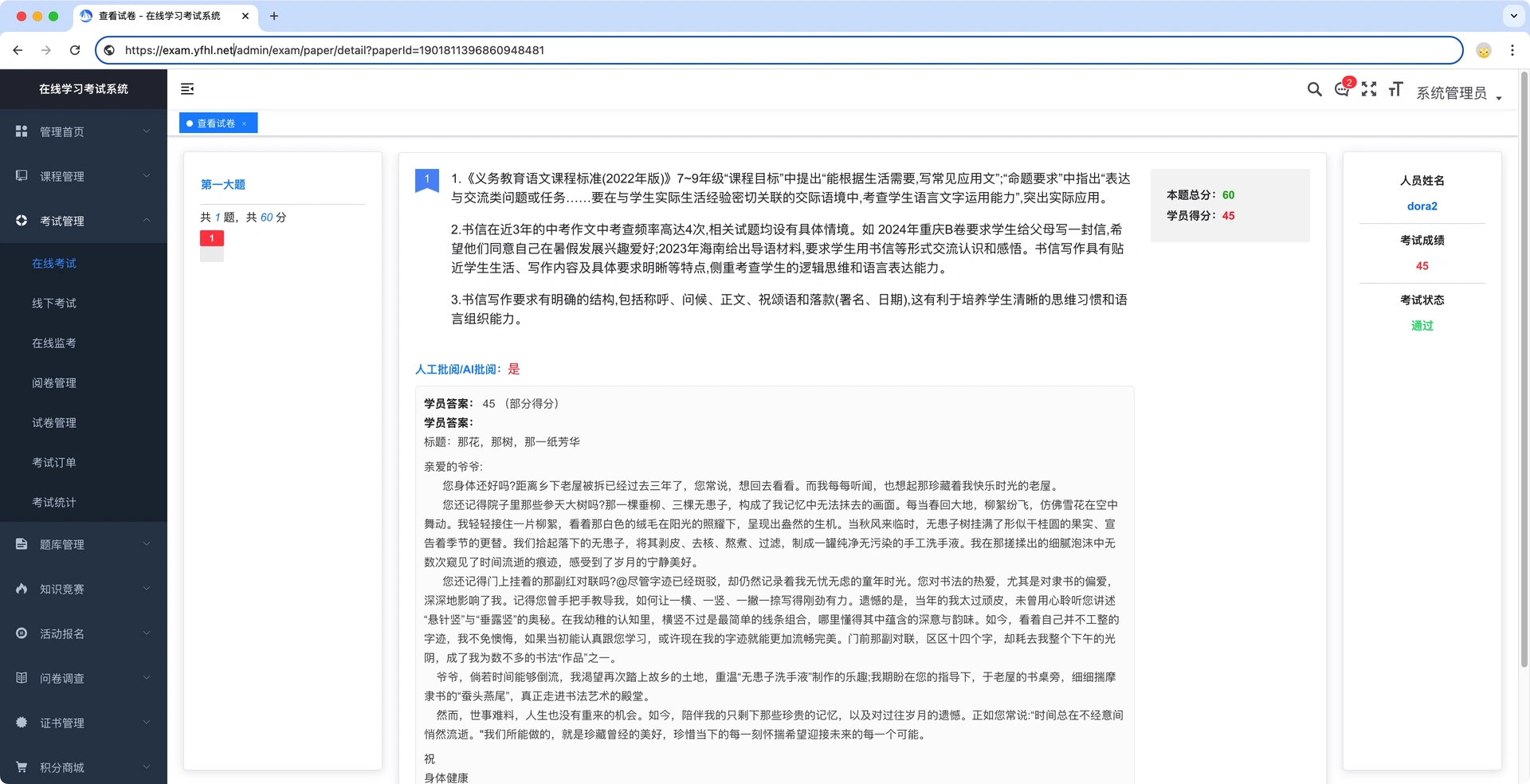
Task: Open the 系统管理员 user dropdown
Action: click(1459, 93)
